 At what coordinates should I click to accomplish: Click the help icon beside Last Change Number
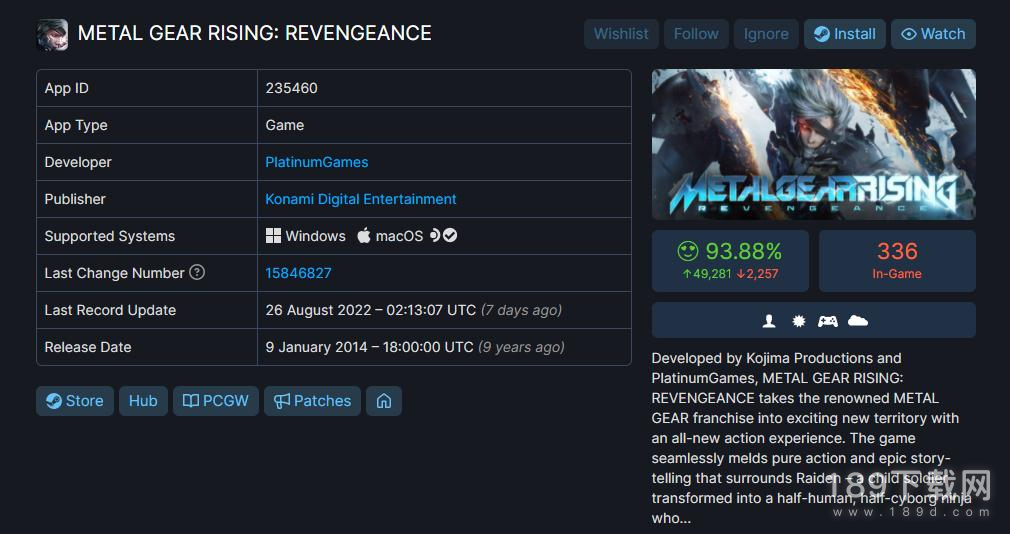(197, 272)
